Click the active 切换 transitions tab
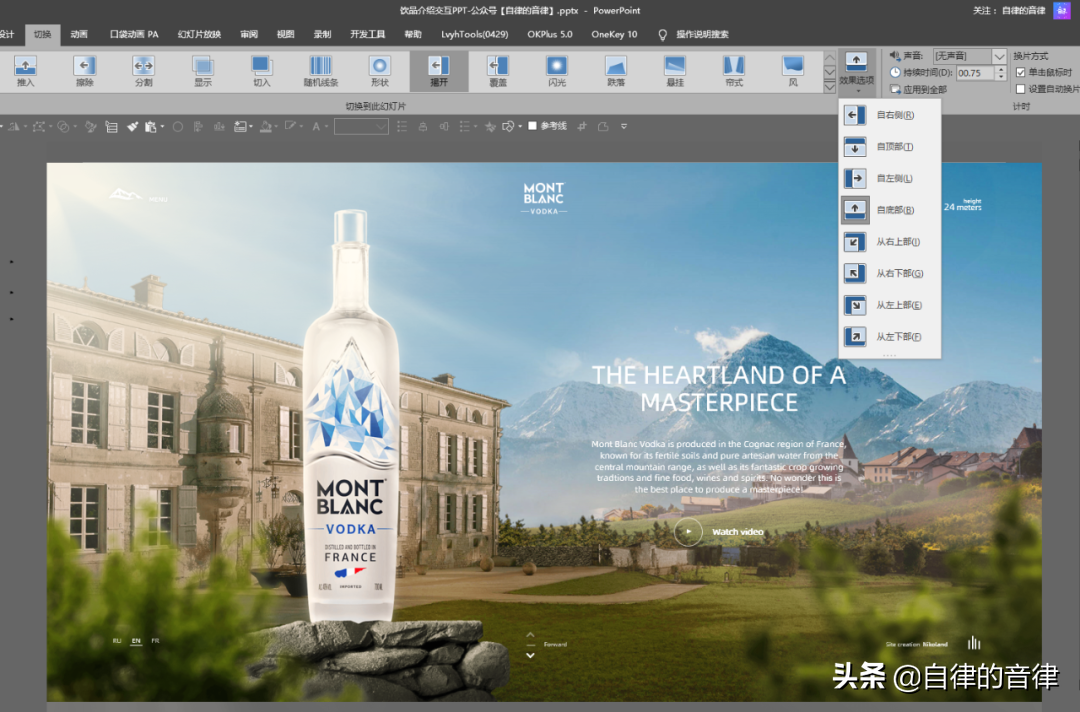 click(43, 34)
